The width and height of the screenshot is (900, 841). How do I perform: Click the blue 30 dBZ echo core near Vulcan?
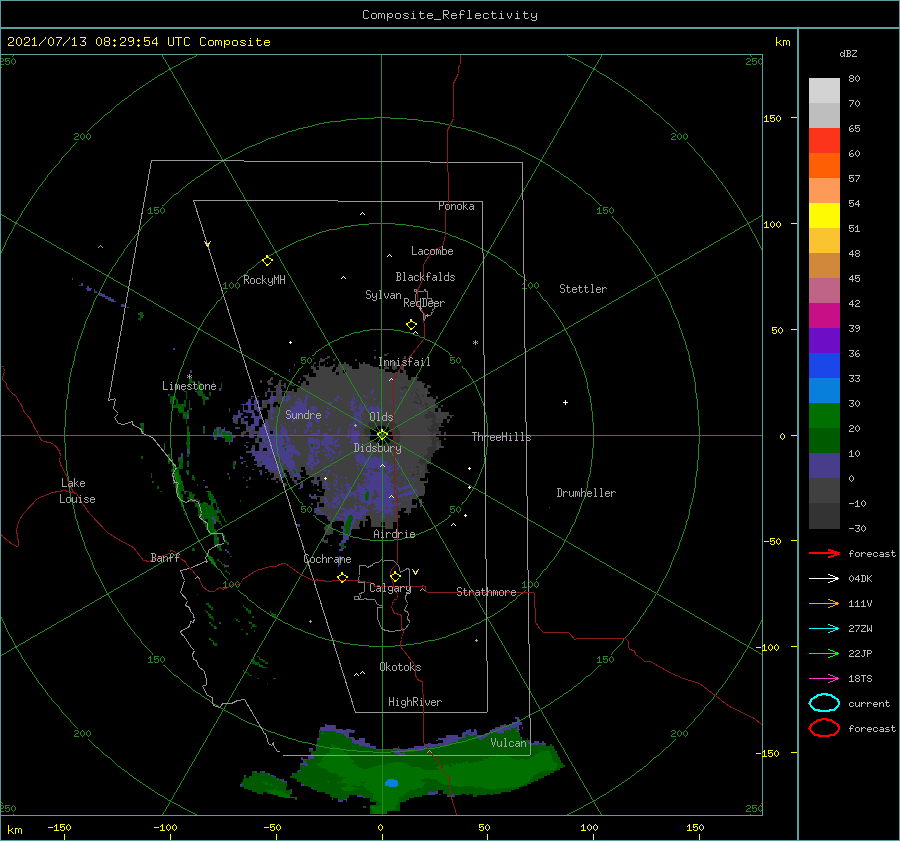[391, 783]
